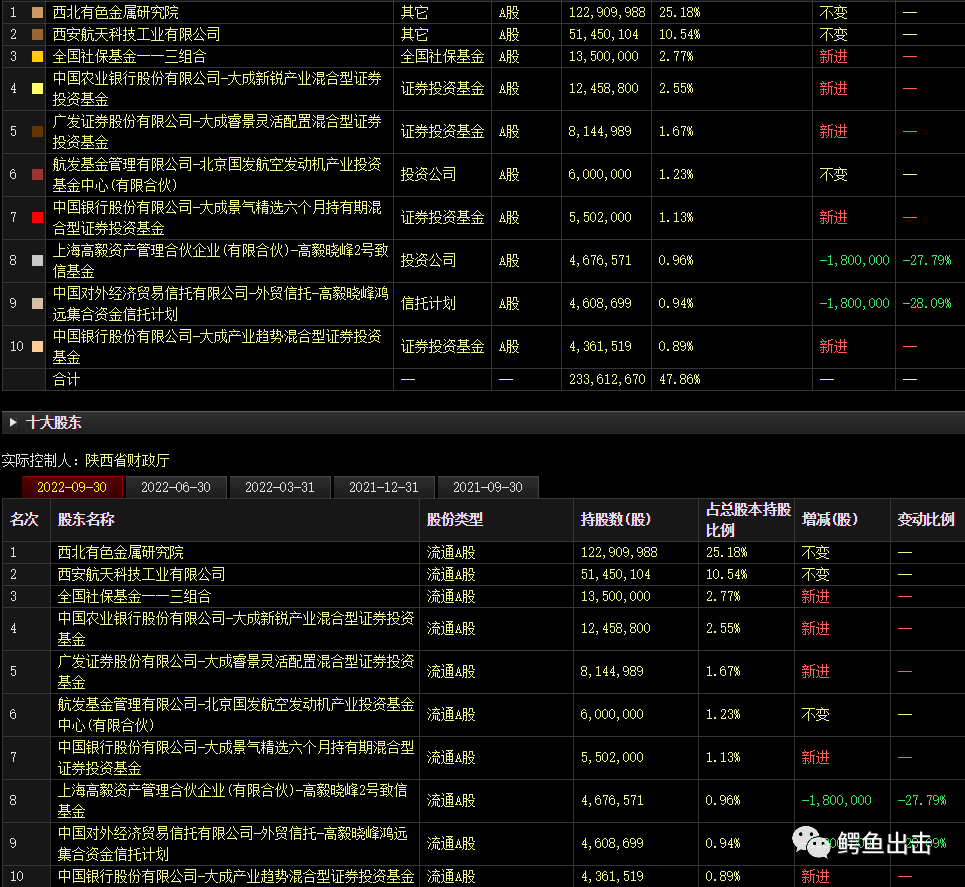Viewport: 965px width, 887px height.
Task: Click 6,000,000 in the lower table
Action: pyautogui.click(x=612, y=715)
